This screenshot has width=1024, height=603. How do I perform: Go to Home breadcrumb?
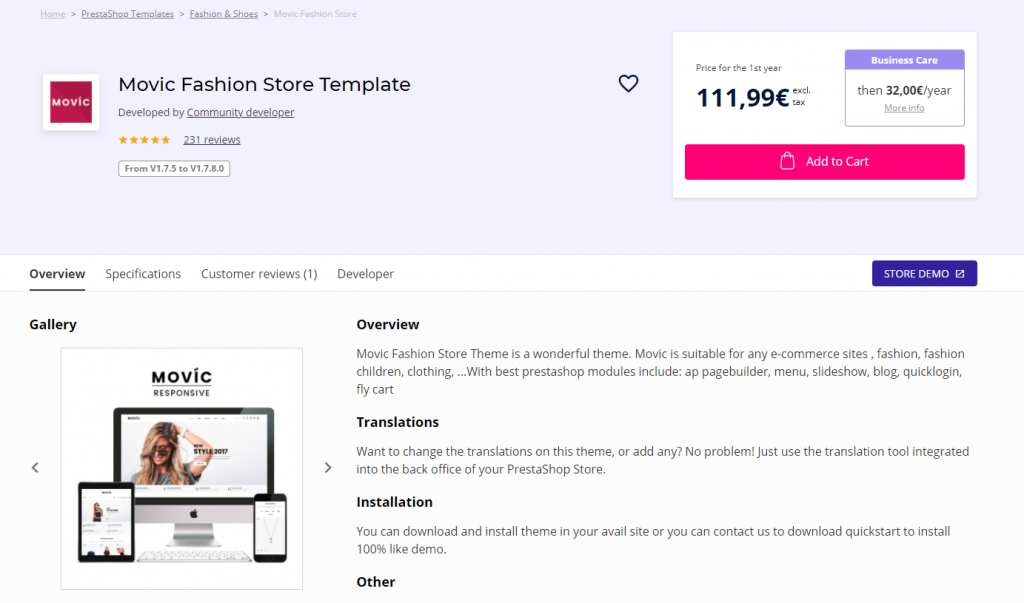(53, 14)
